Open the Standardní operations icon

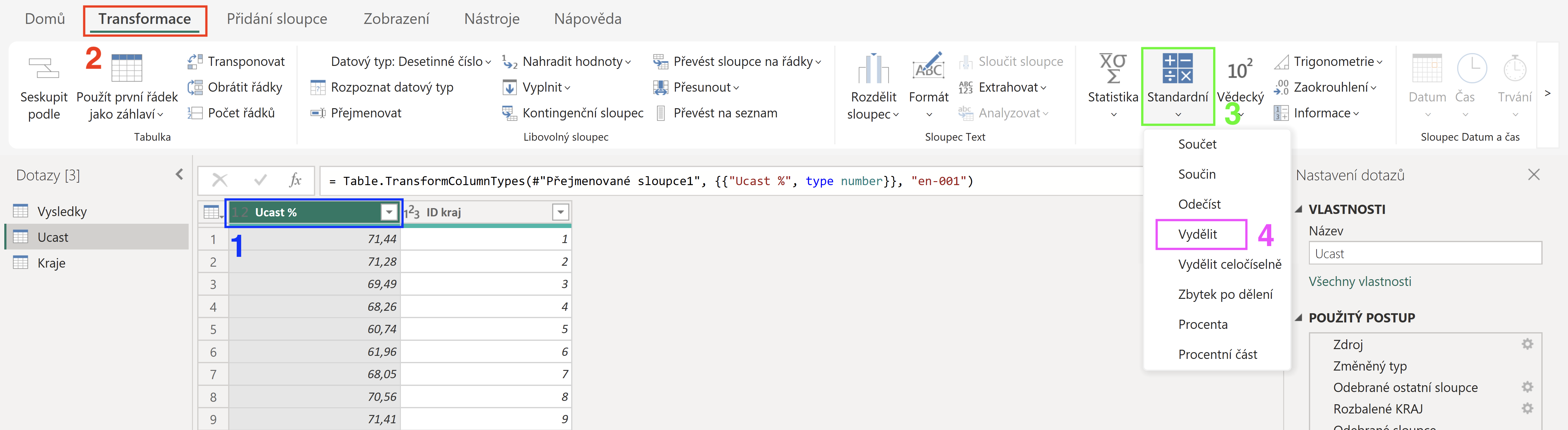(x=1177, y=68)
